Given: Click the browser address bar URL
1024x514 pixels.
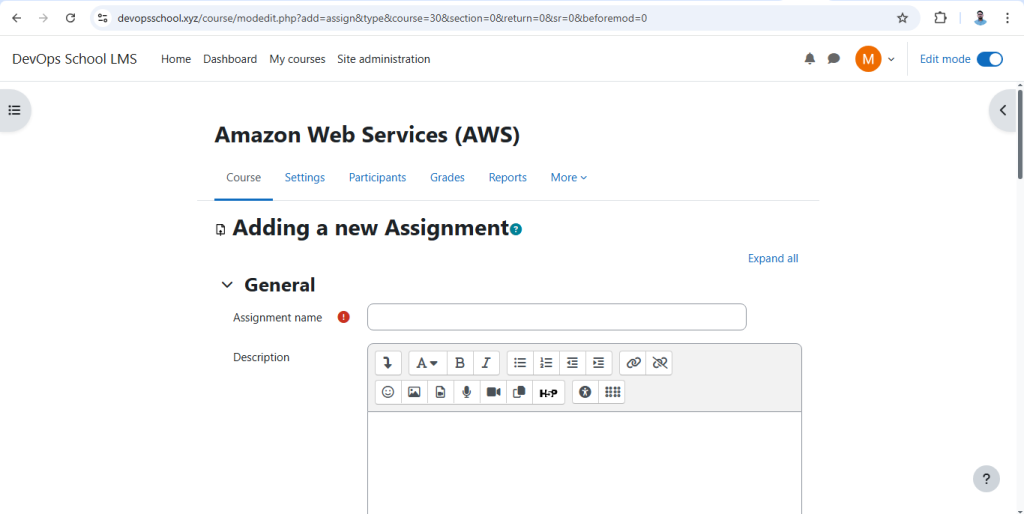Looking at the screenshot, I should click(x=382, y=18).
